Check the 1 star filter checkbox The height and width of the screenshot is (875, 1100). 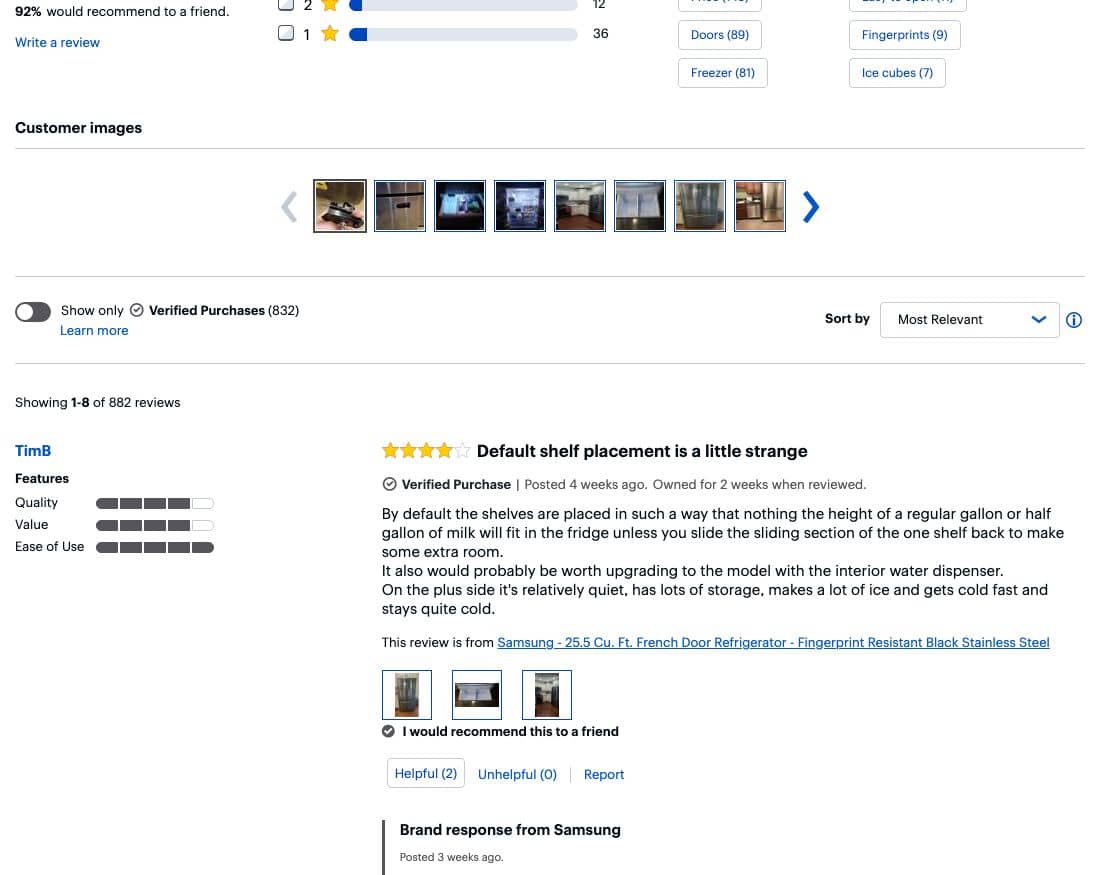pyautogui.click(x=286, y=34)
